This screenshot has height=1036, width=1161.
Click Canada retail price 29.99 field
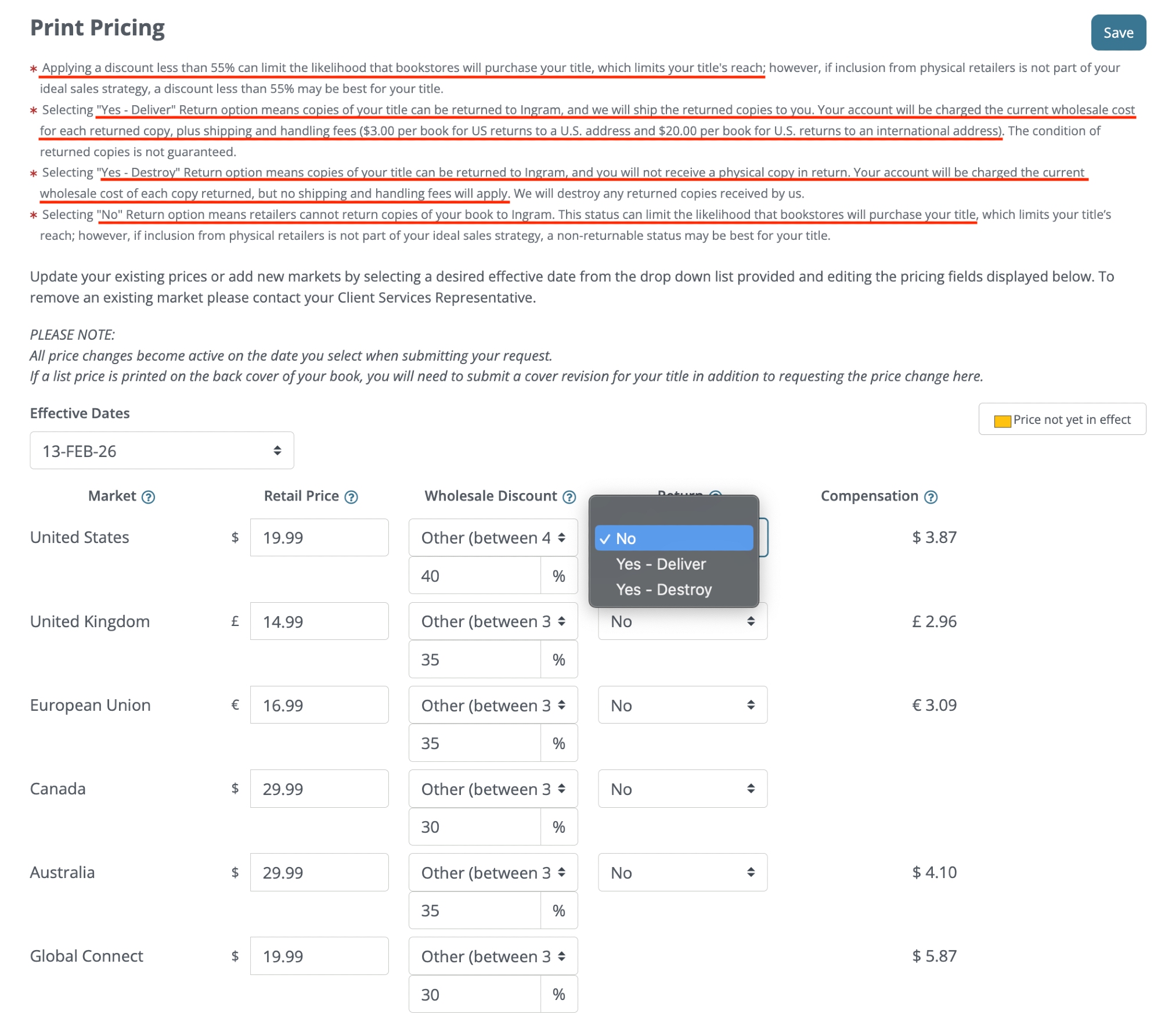319,789
